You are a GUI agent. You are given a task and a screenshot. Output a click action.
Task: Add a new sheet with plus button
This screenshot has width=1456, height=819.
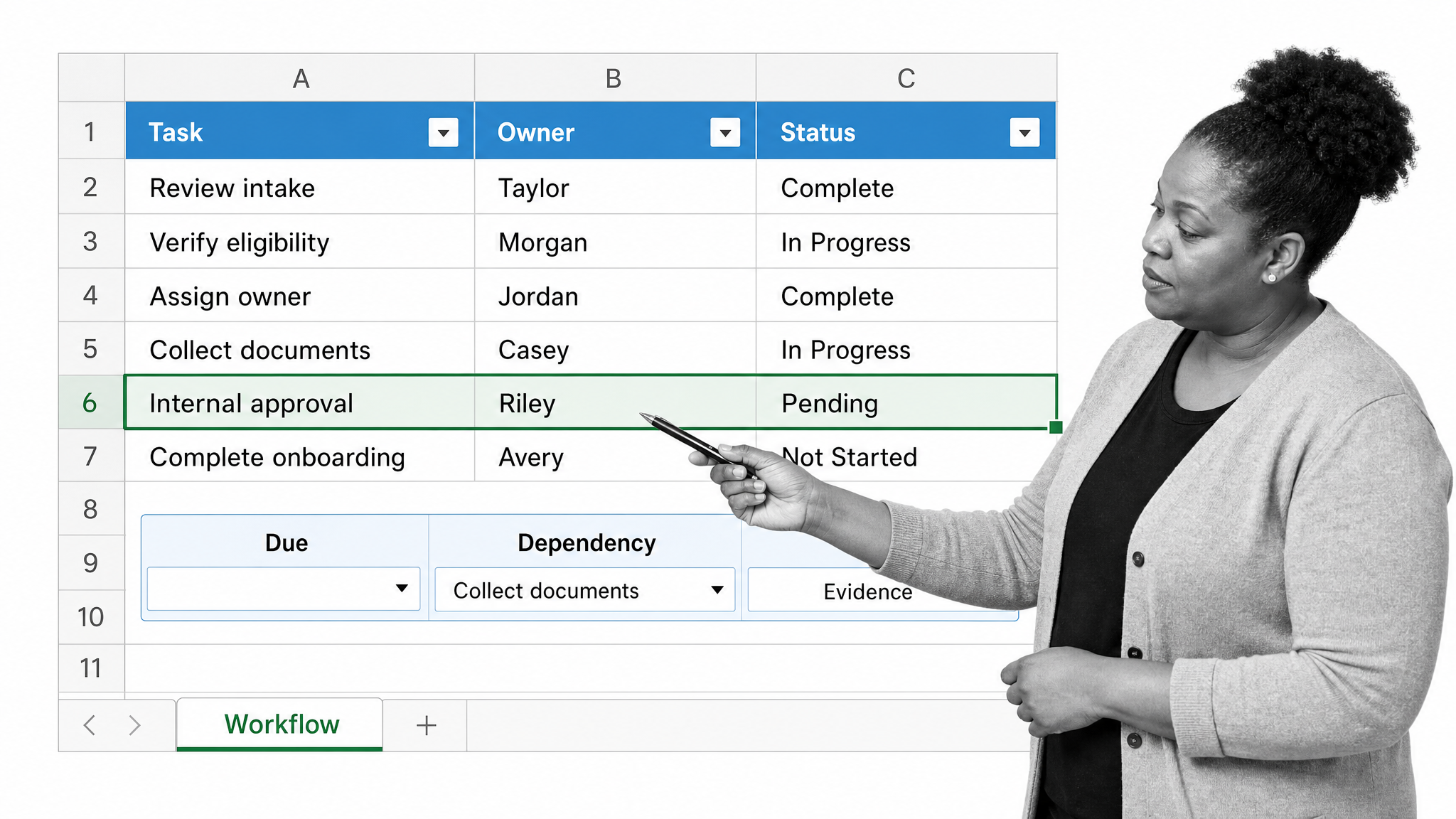tap(426, 725)
